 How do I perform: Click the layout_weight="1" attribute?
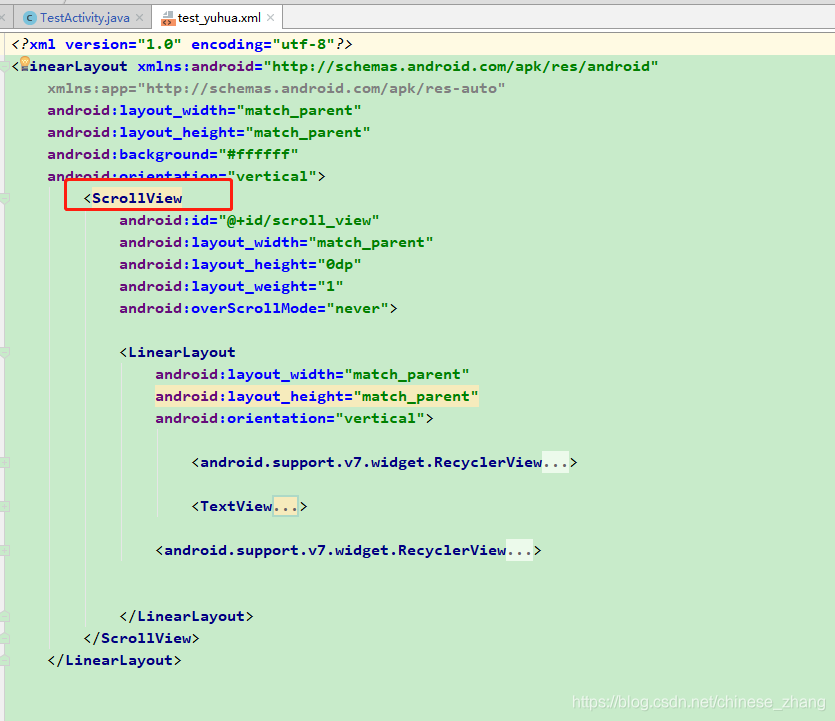coord(231,286)
